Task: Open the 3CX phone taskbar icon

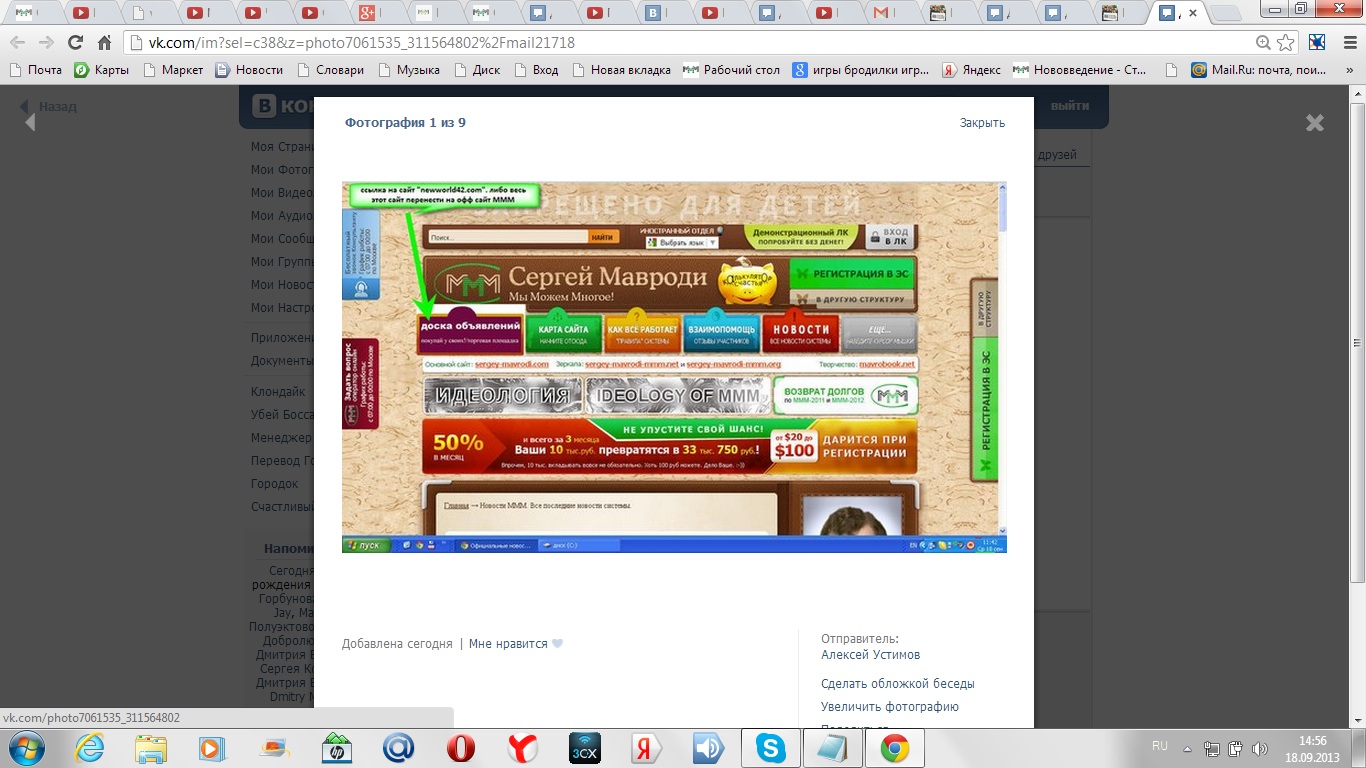Action: [x=585, y=748]
